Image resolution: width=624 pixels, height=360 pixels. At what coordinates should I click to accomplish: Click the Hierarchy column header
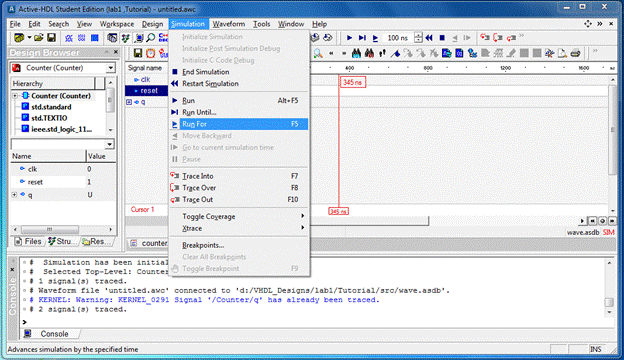tap(53, 84)
